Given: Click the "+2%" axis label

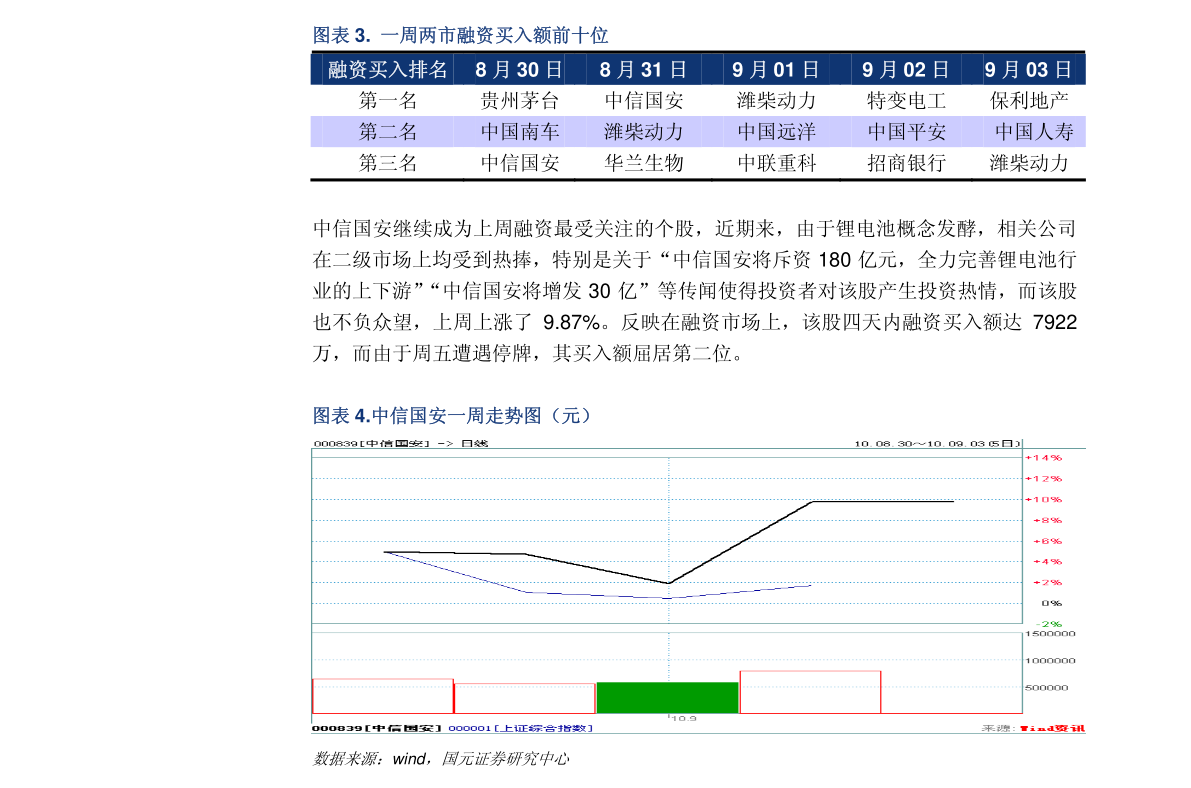Looking at the screenshot, I should pos(1047,583).
